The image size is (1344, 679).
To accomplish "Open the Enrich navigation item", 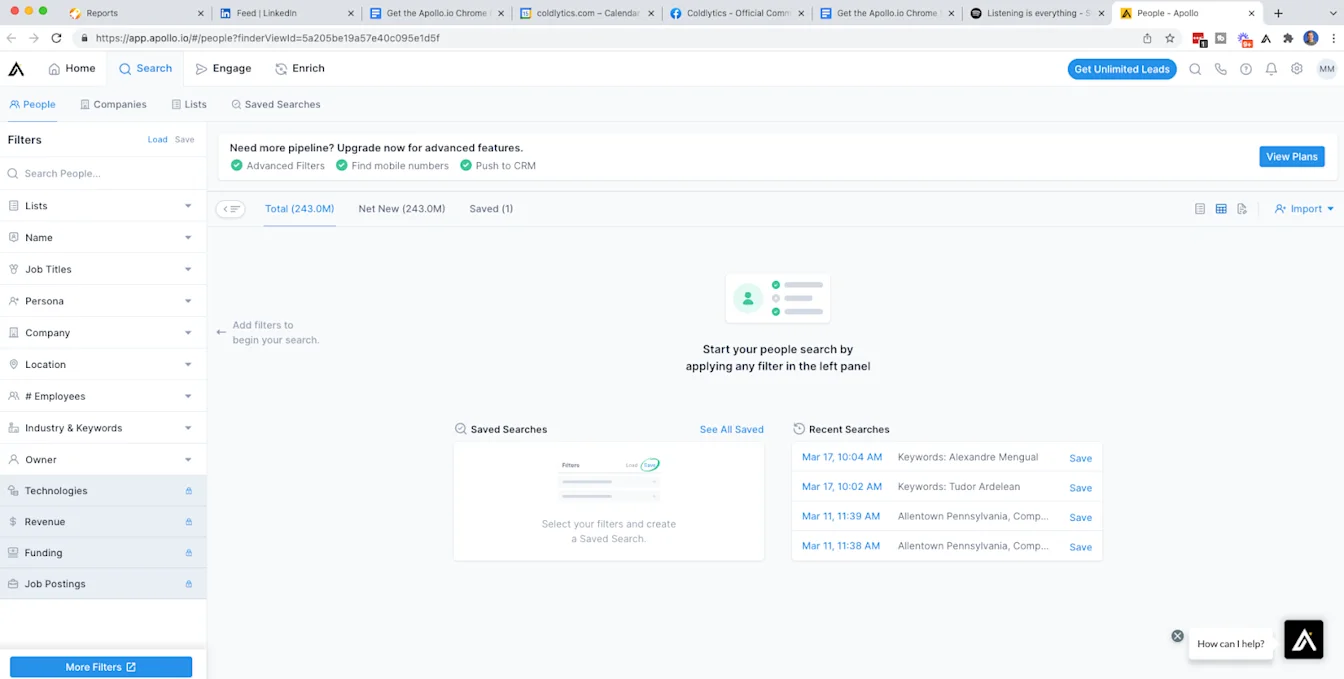I will click(300, 69).
